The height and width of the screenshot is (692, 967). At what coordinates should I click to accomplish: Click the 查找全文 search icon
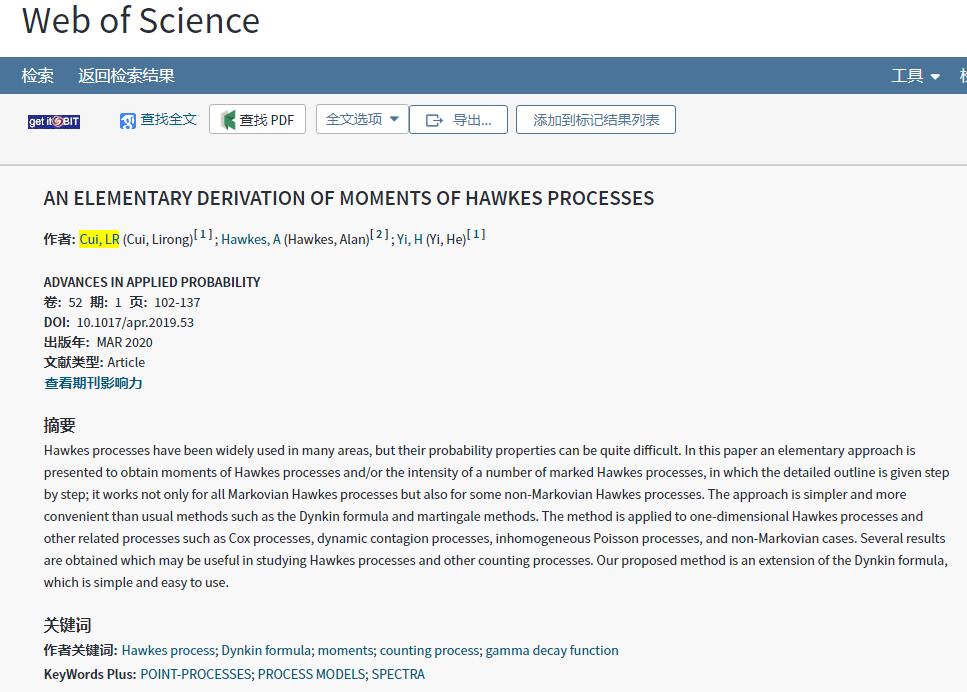(128, 121)
